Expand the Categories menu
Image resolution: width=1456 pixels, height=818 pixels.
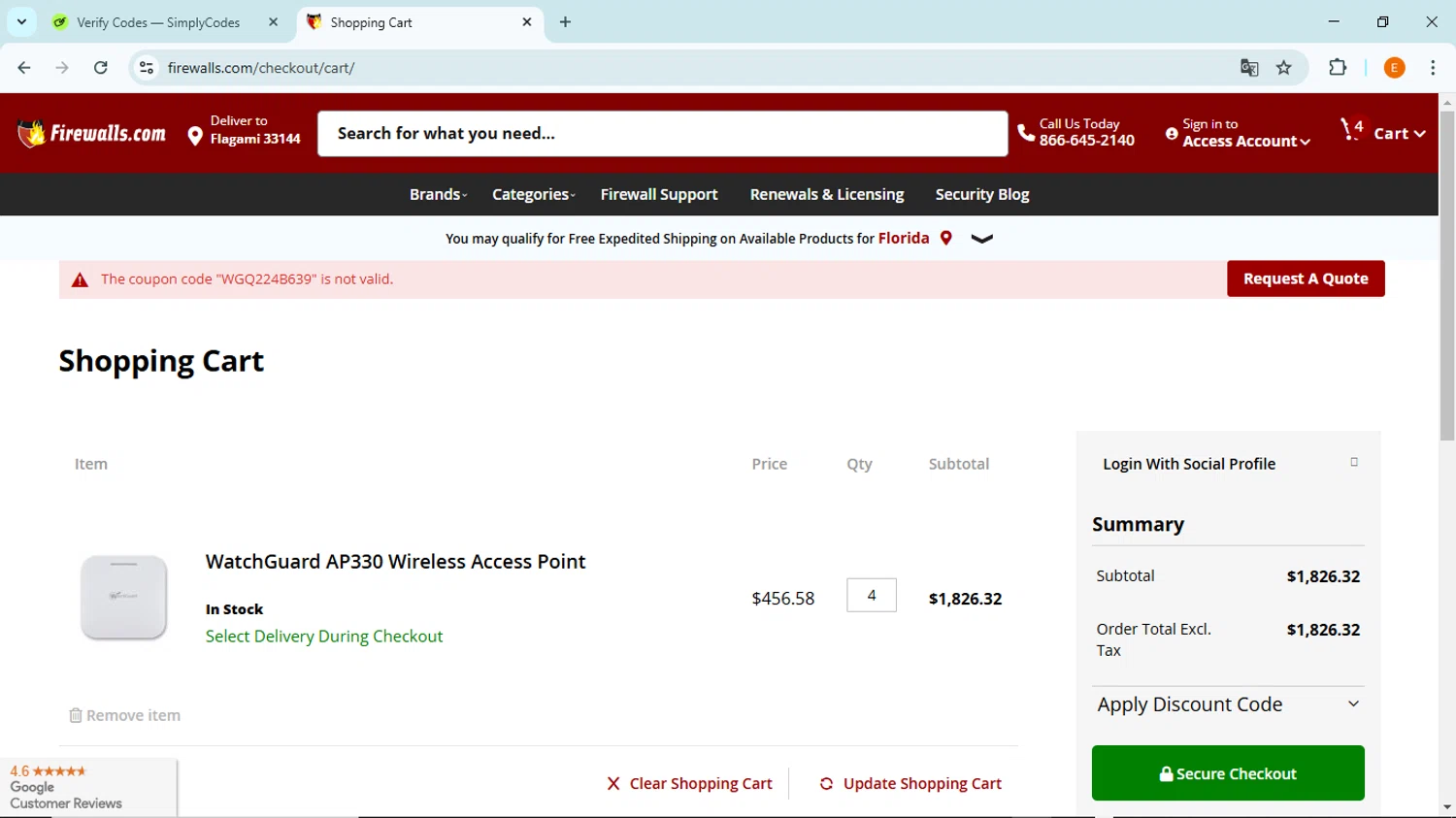coord(533,194)
